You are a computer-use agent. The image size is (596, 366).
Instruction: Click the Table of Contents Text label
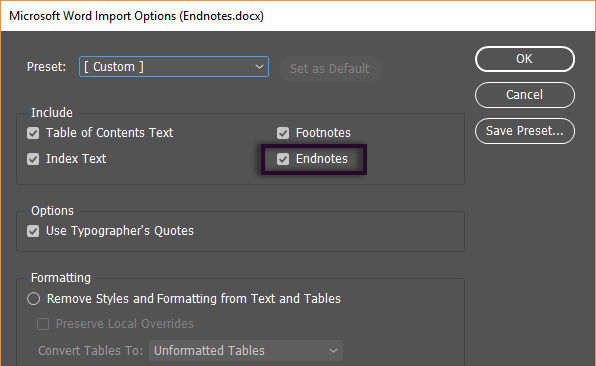coord(109,133)
